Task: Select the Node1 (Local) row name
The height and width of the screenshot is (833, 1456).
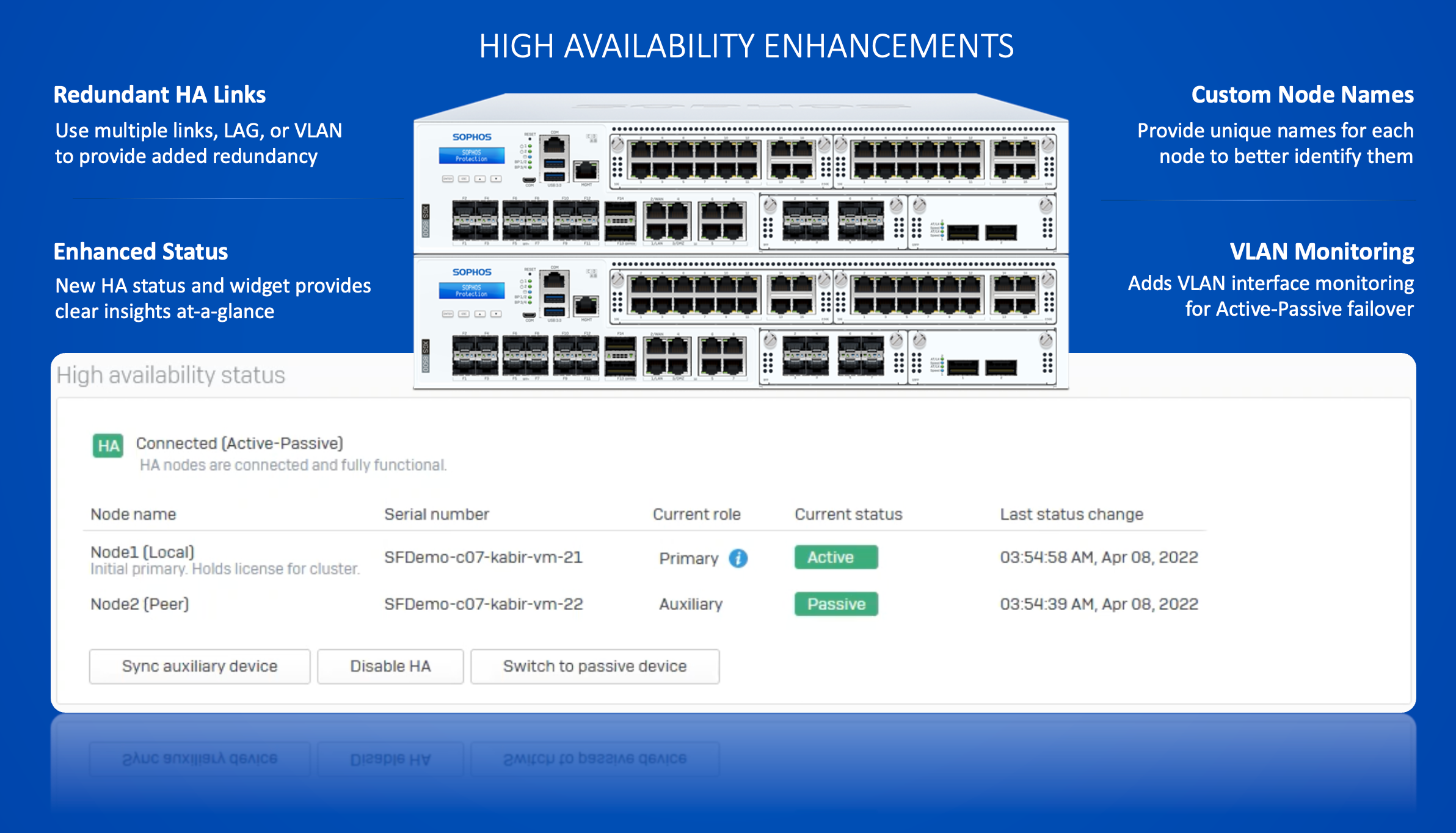Action: [x=142, y=552]
